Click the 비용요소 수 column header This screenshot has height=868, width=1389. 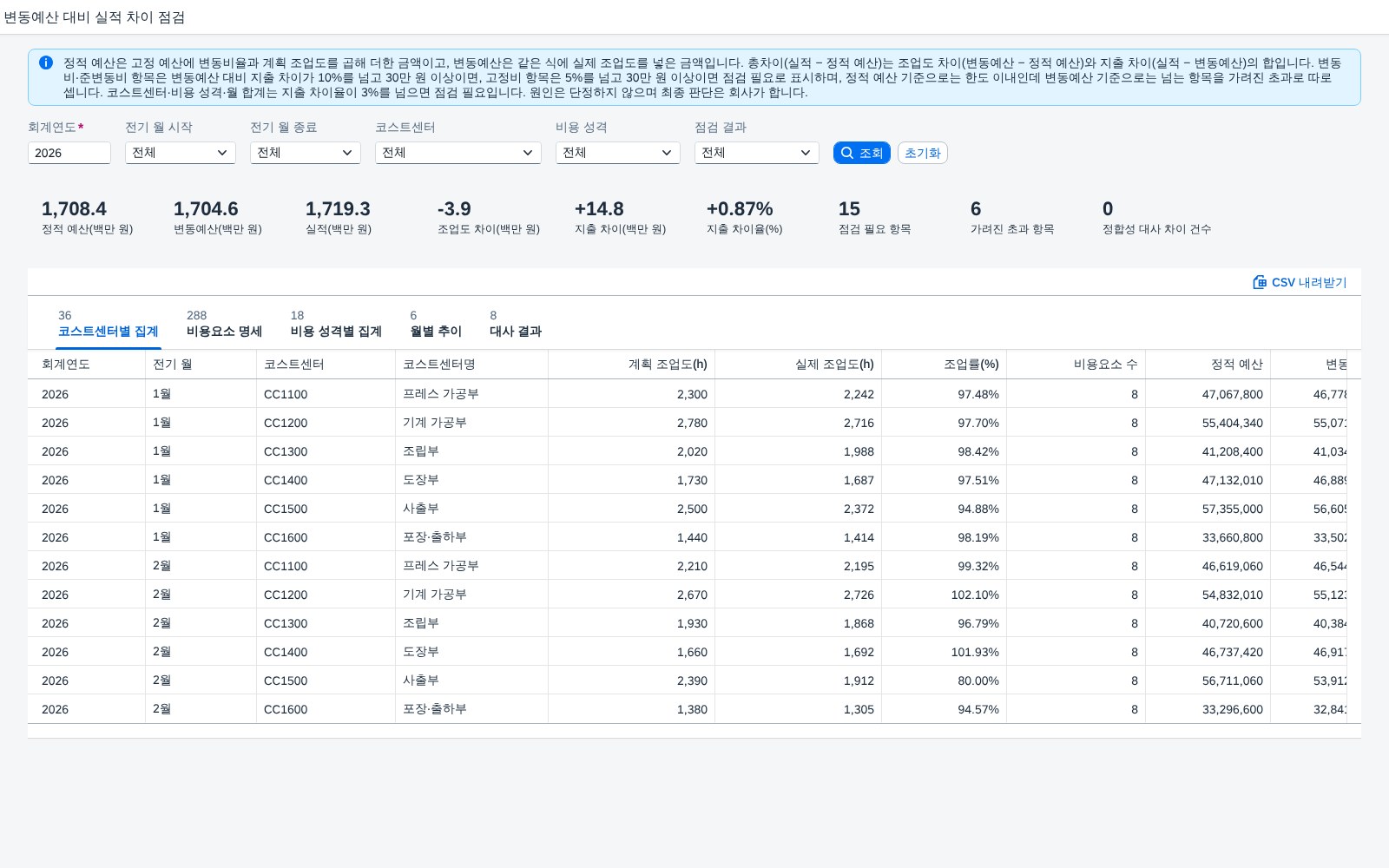tap(1076, 365)
